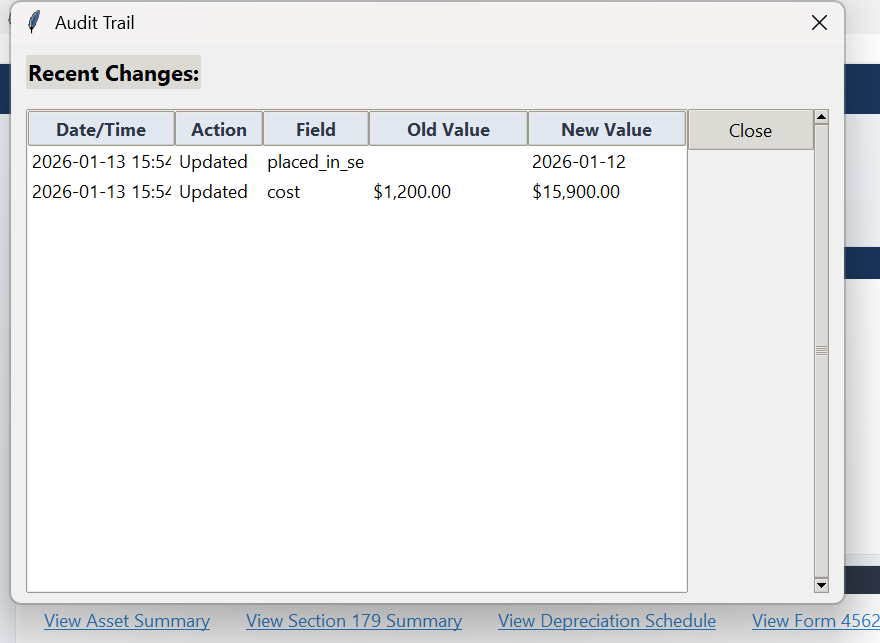Image resolution: width=880 pixels, height=643 pixels.
Task: Open View Section 179 Summary
Action: coord(354,621)
